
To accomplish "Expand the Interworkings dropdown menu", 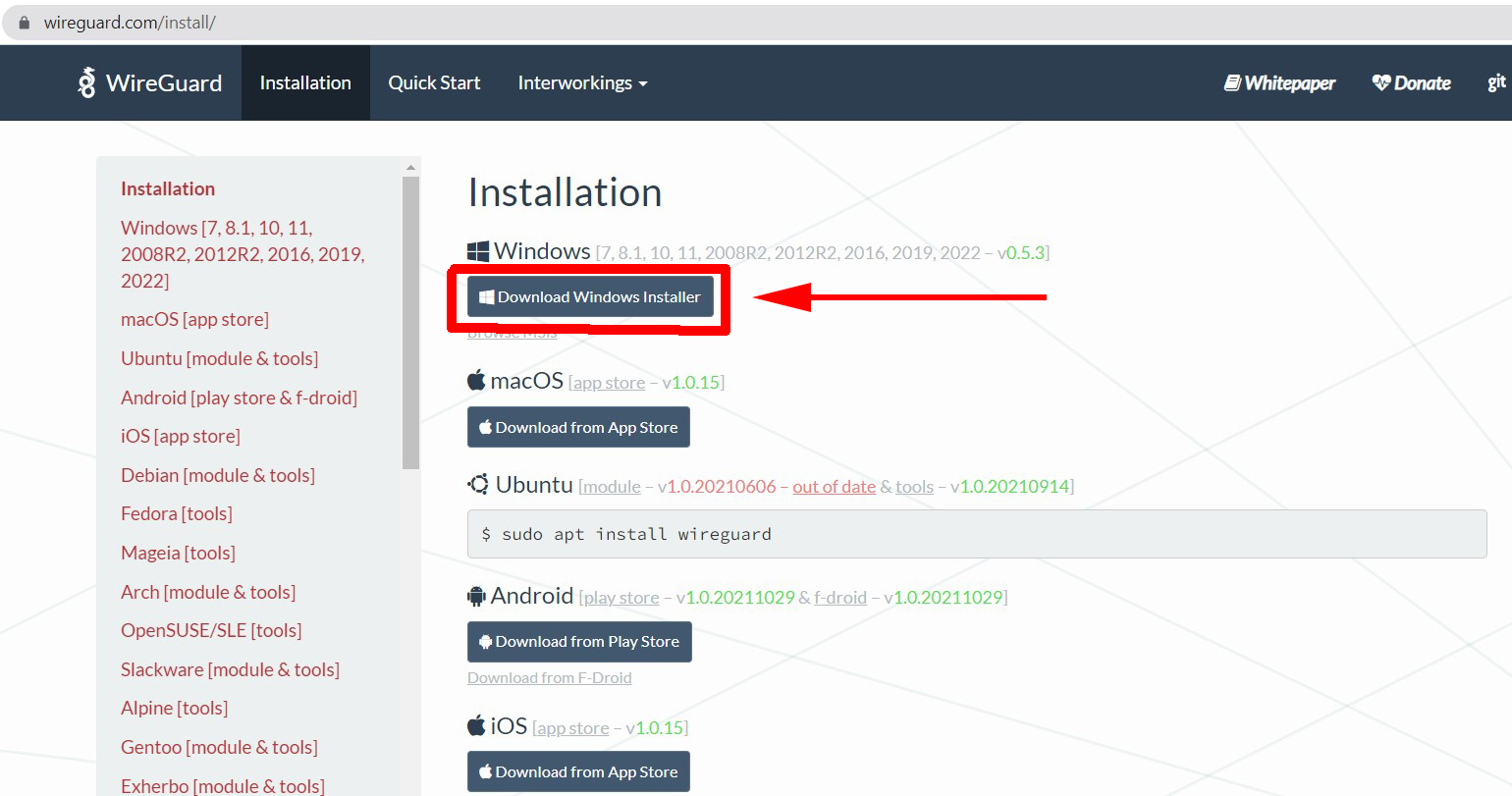I will tap(582, 83).
